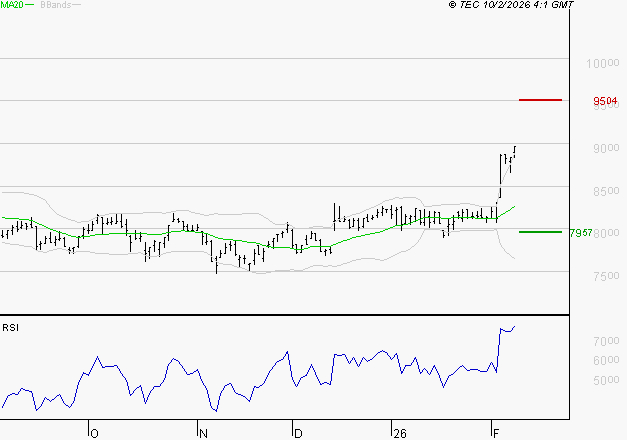Click the green 7957 support line
The height and width of the screenshot is (440, 627).
click(x=540, y=231)
